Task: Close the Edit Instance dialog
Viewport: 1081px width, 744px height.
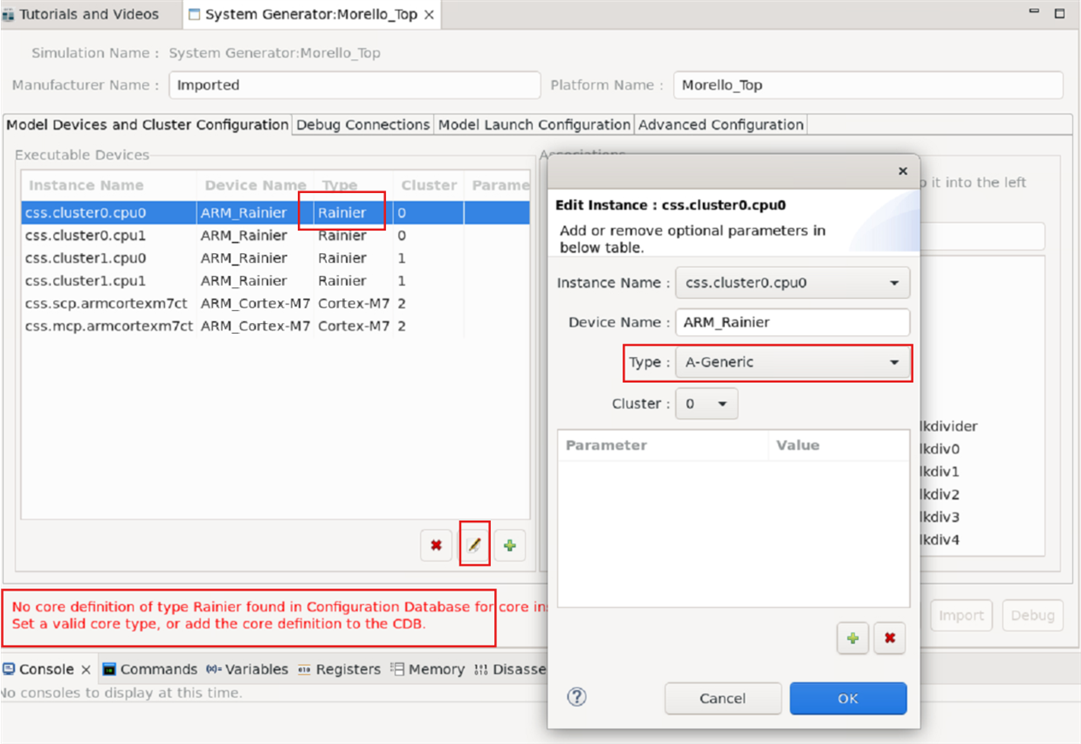Action: coord(902,171)
